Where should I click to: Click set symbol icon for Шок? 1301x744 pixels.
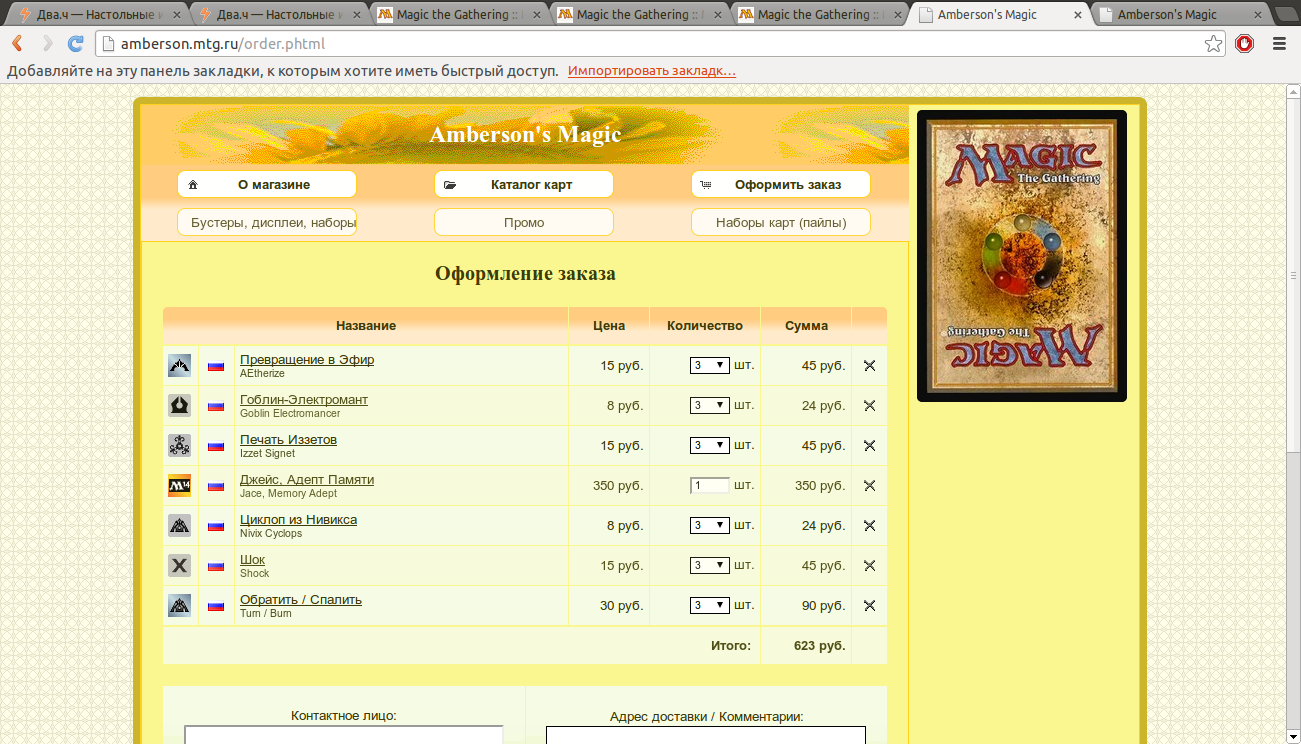[179, 566]
